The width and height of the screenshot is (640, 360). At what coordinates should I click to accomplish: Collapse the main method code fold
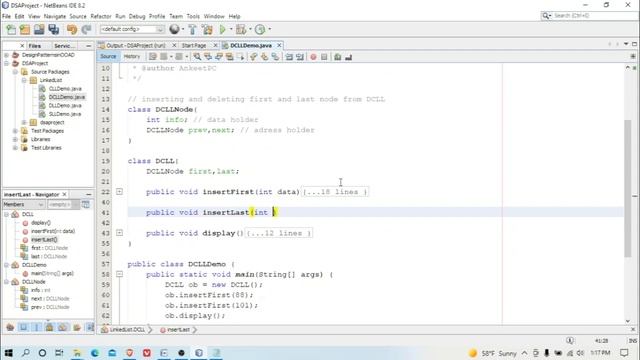pos(119,274)
